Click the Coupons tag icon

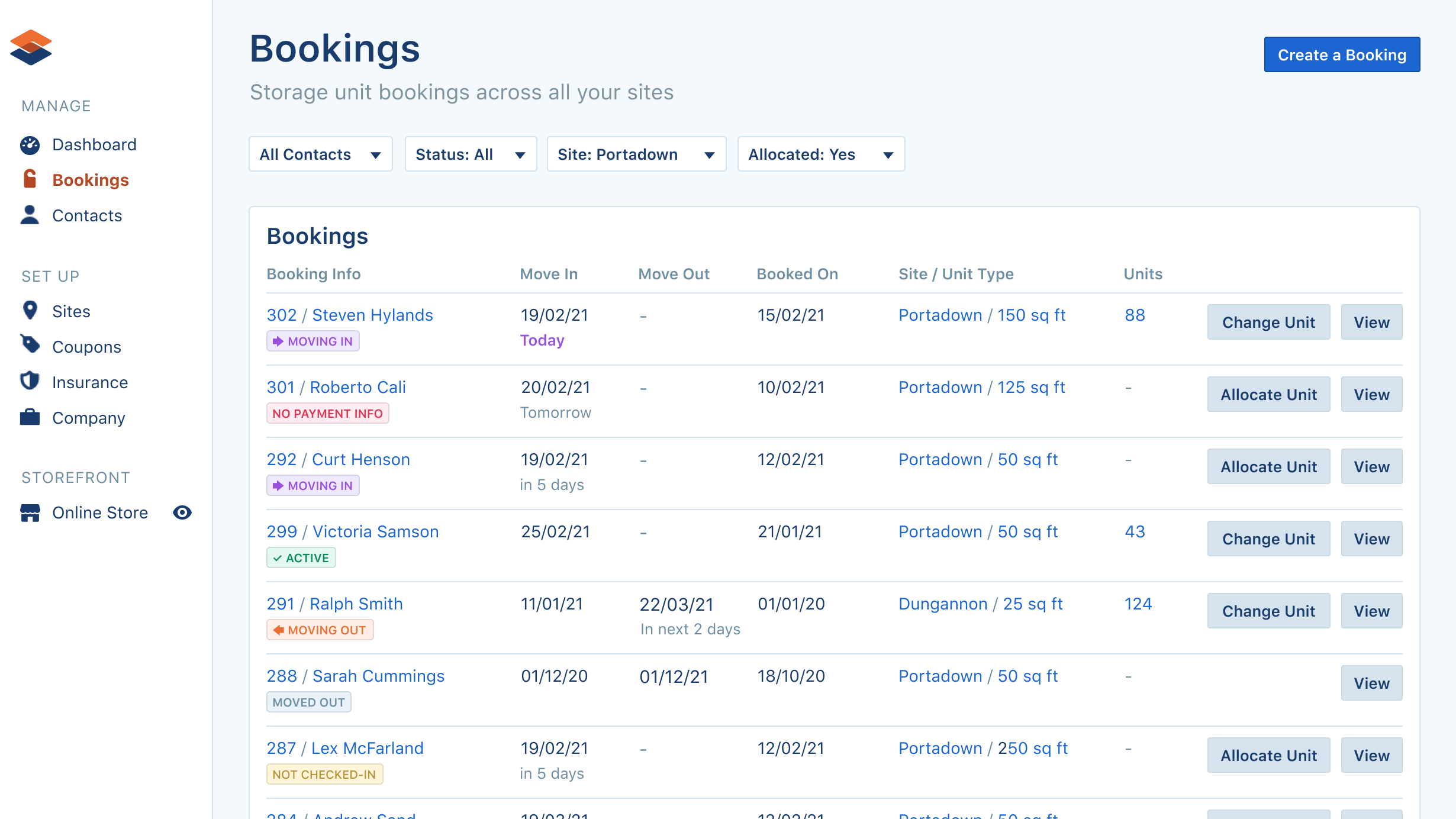click(30, 345)
